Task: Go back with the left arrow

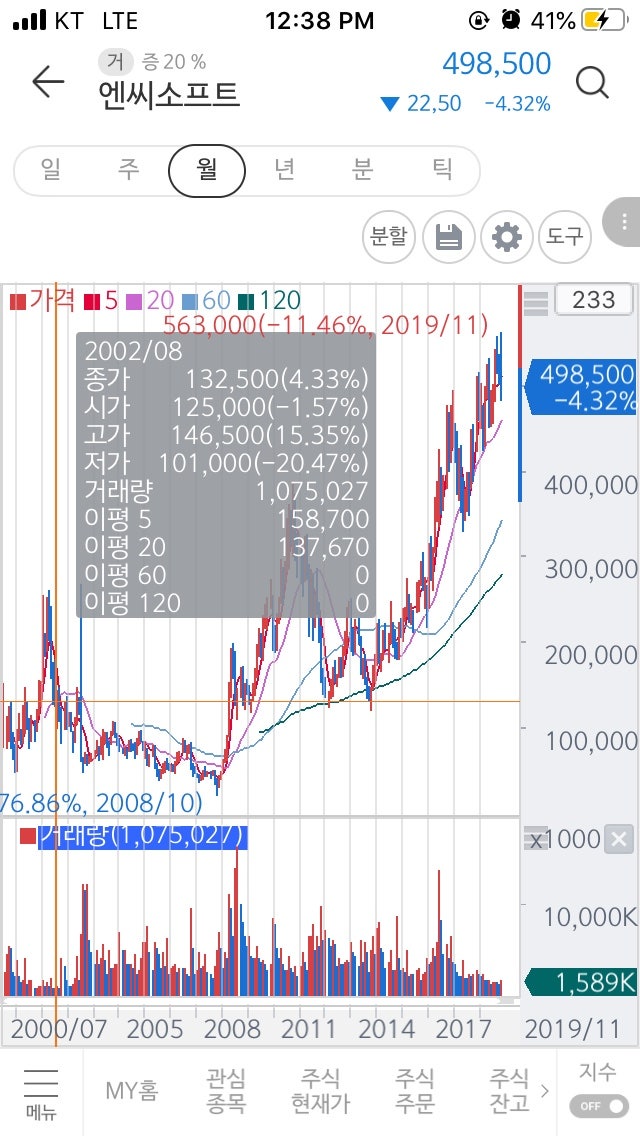Action: click(49, 82)
